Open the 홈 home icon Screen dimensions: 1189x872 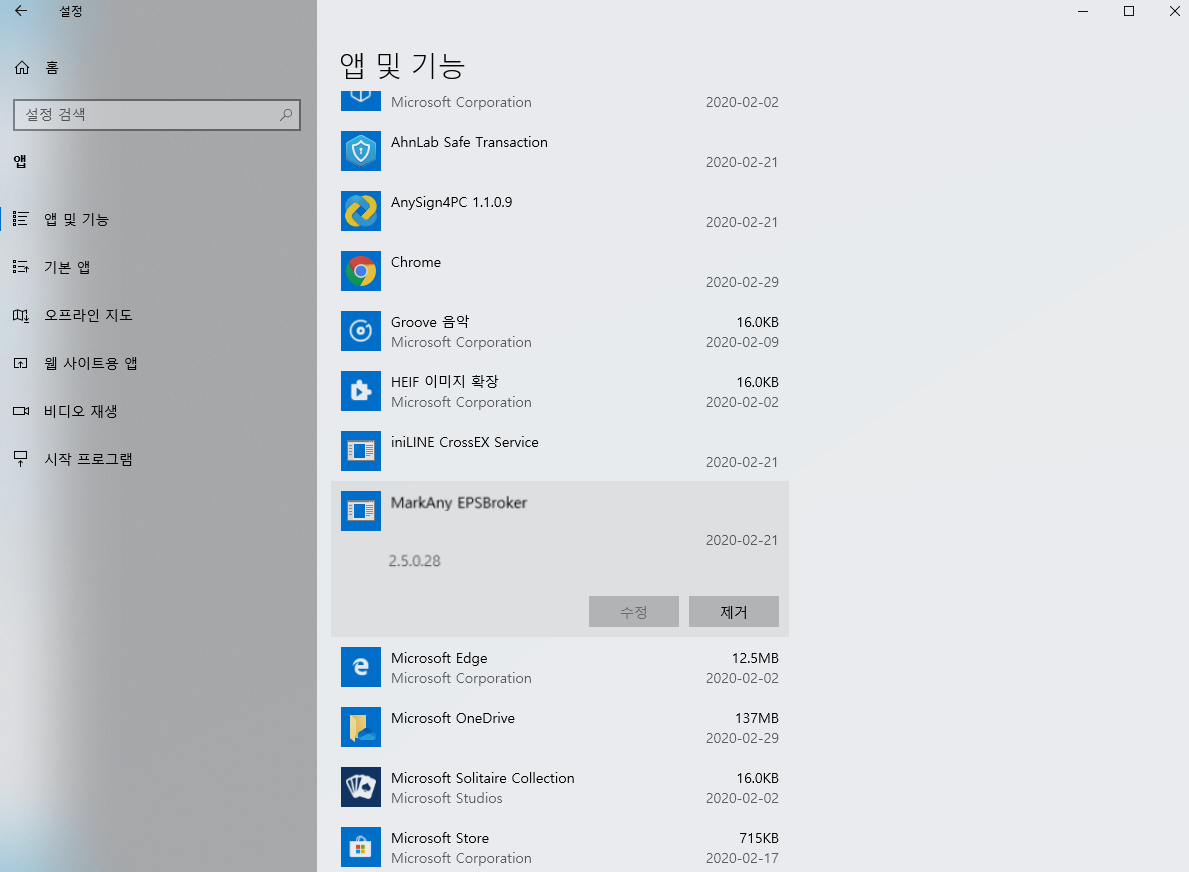coord(22,67)
